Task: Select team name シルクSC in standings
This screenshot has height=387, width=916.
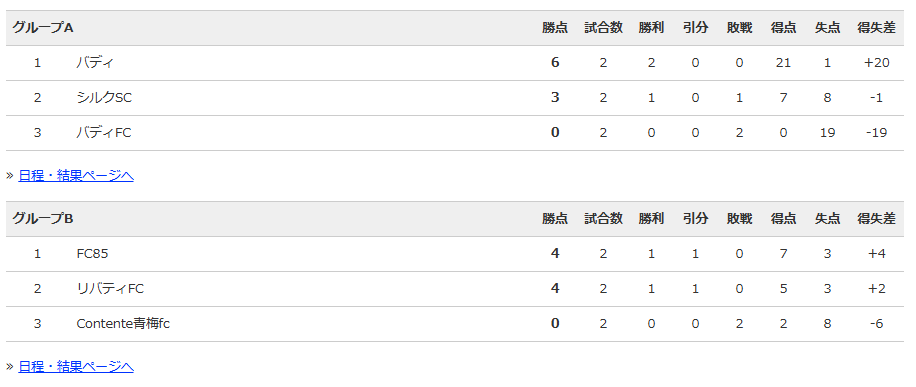Action: coord(104,98)
